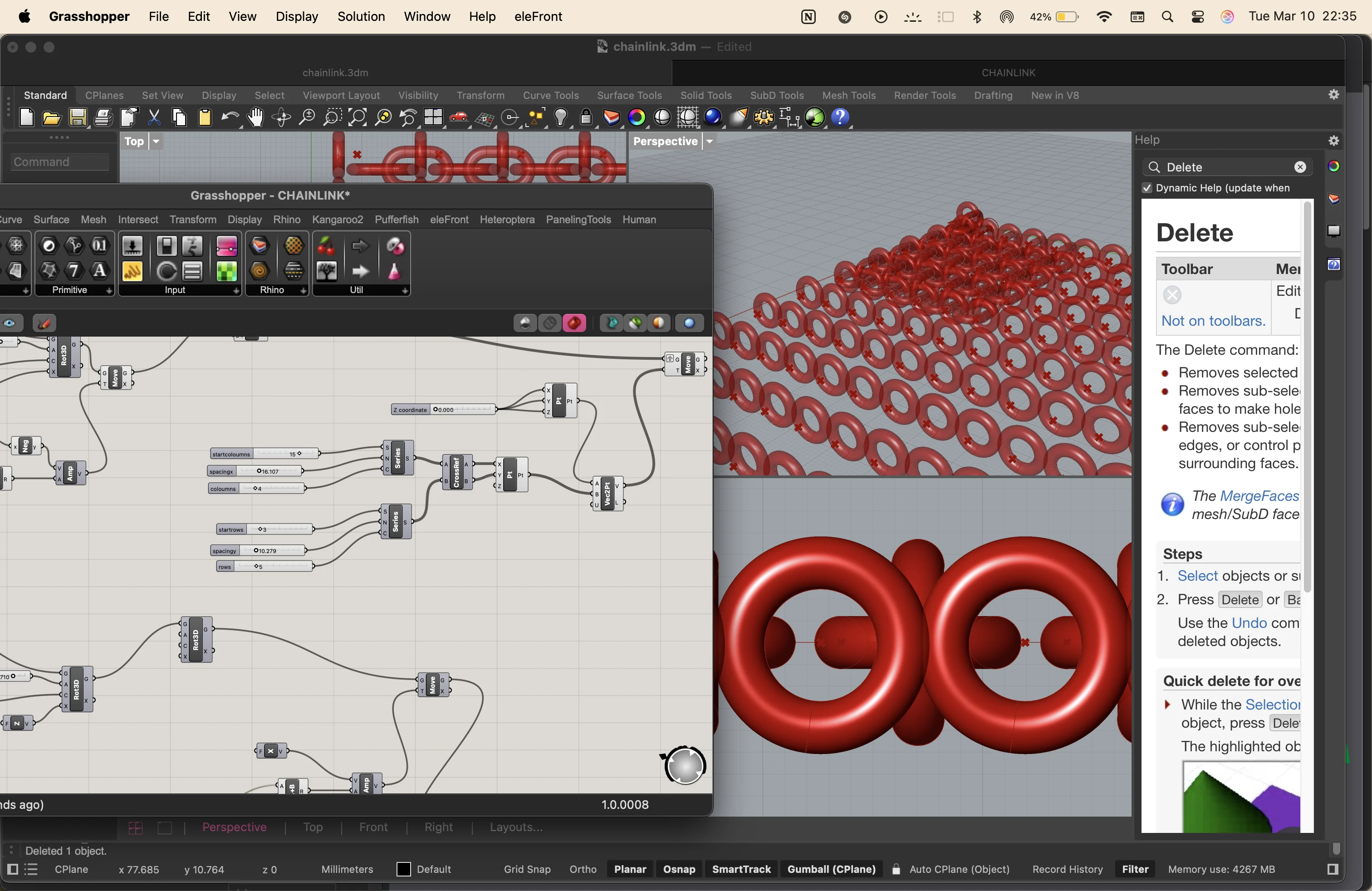Click the Cut scissors icon

tap(154, 117)
